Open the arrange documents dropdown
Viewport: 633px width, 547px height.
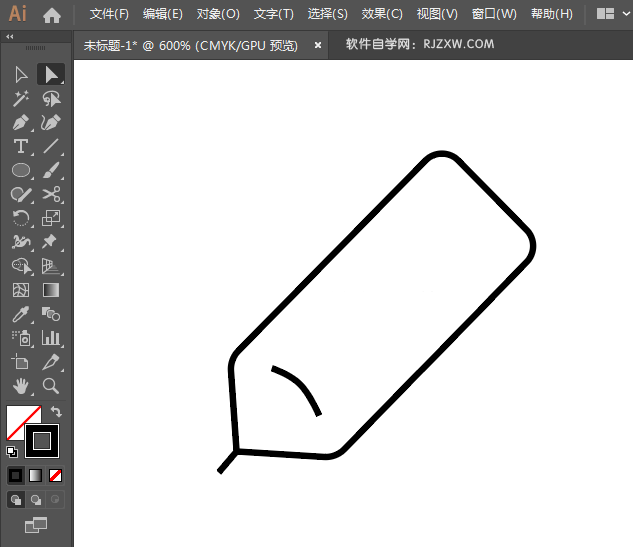[613, 14]
